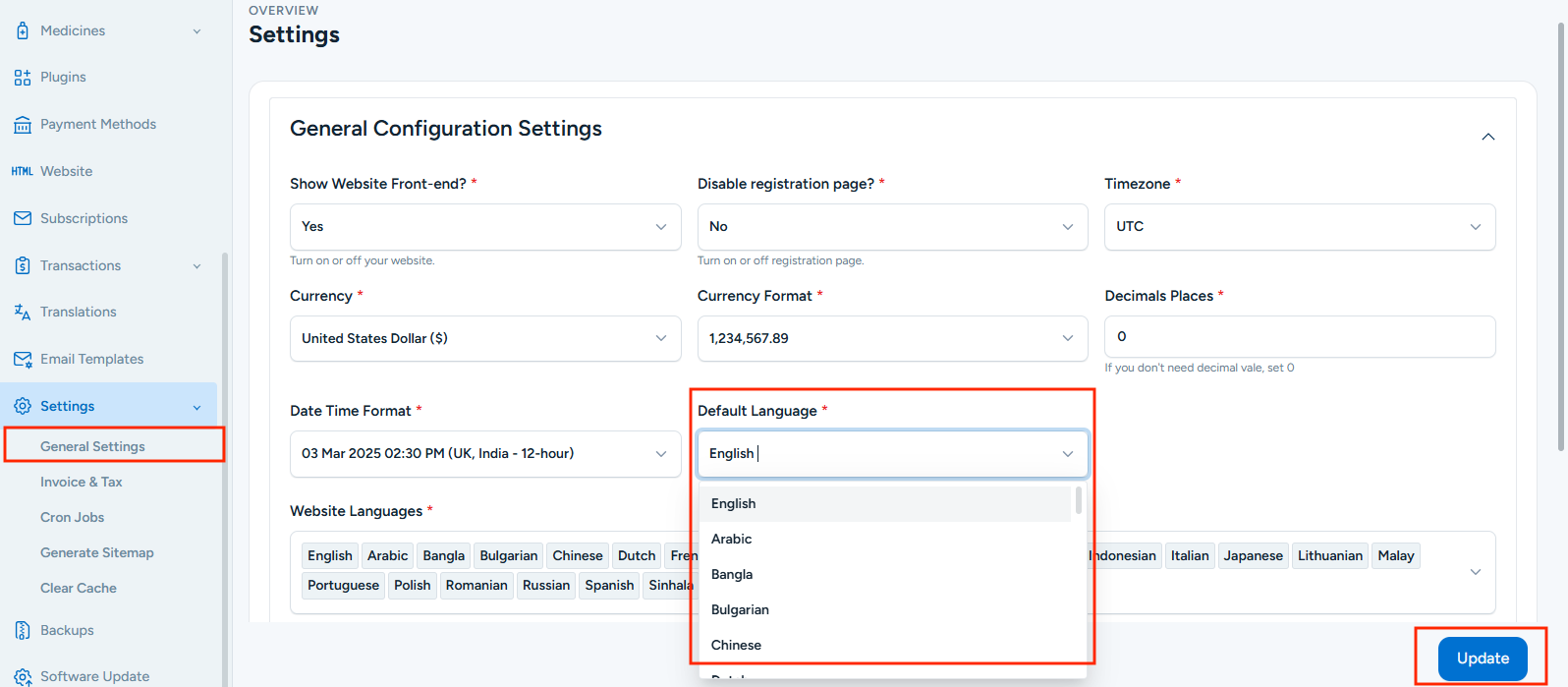Click the Subscriptions envelope icon

23,218
